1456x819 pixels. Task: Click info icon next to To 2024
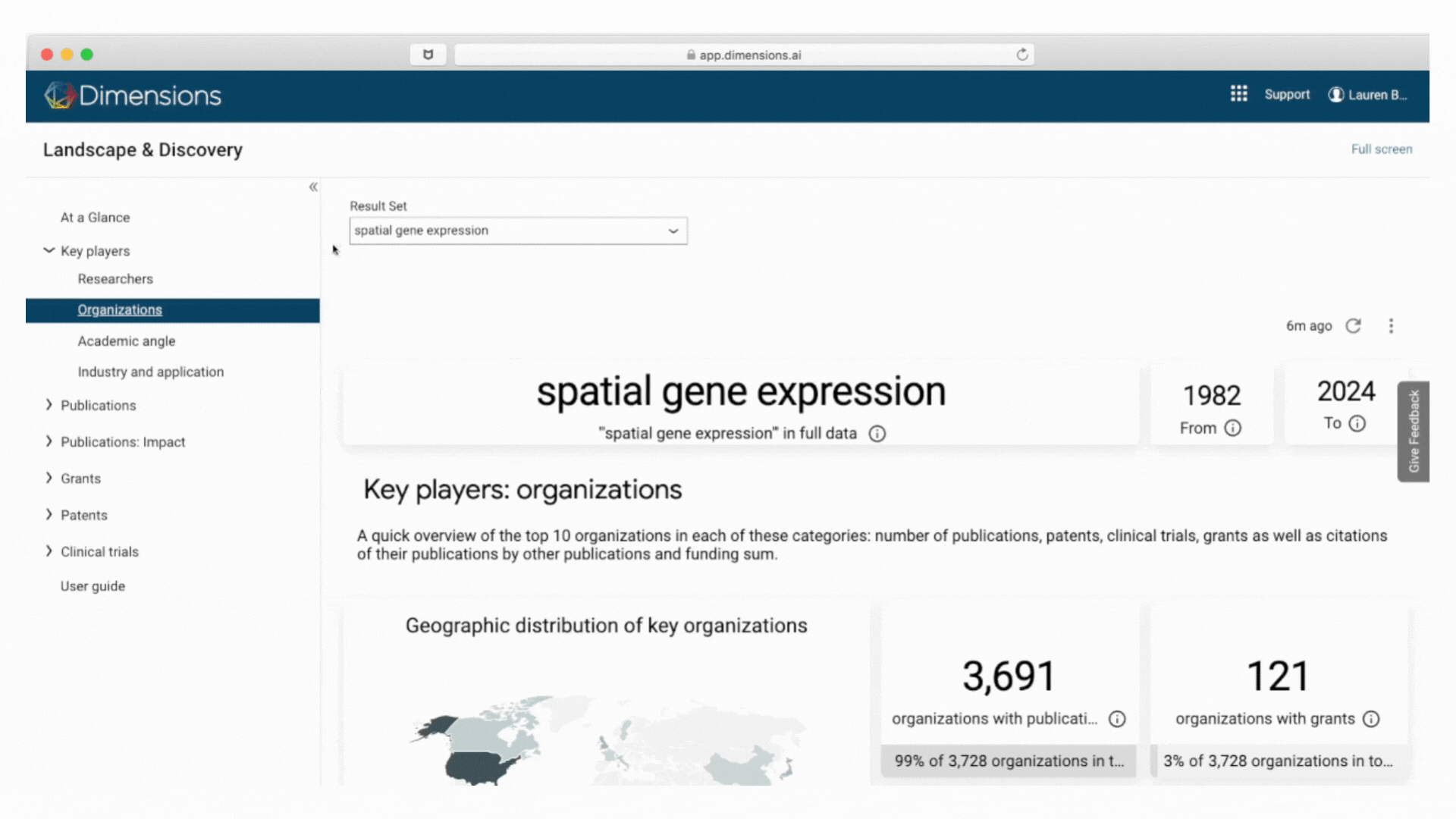(x=1357, y=423)
